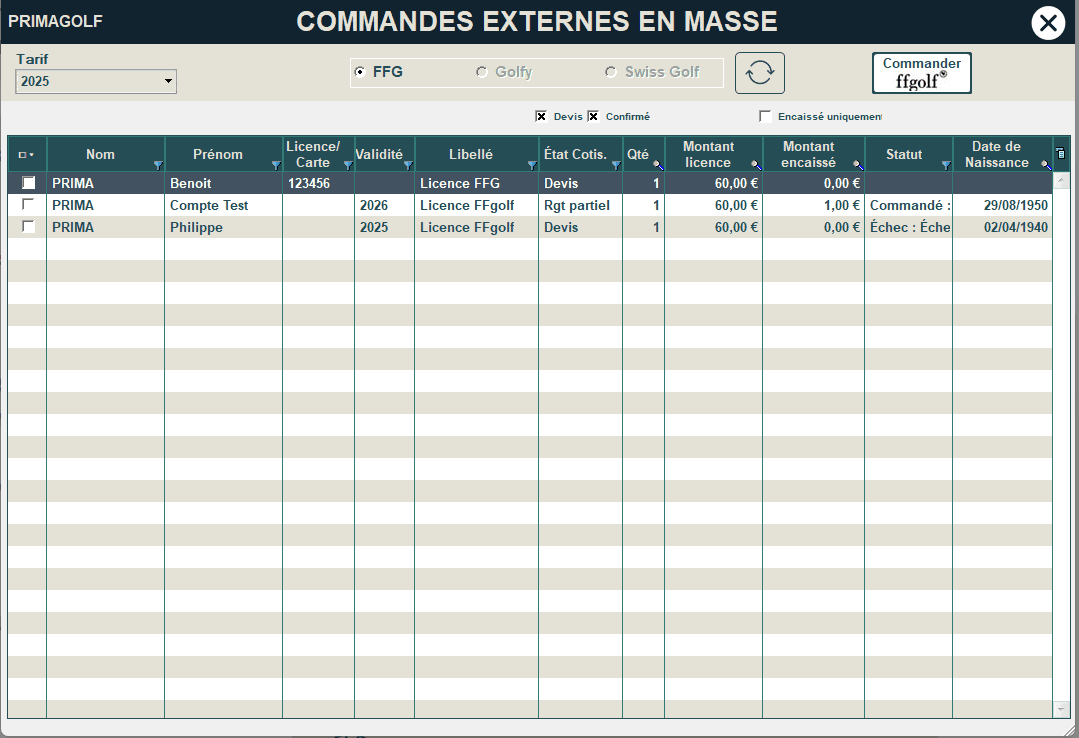Click the Statut column filter funnel icon
Screen dimensions: 1079x738
click(946, 165)
